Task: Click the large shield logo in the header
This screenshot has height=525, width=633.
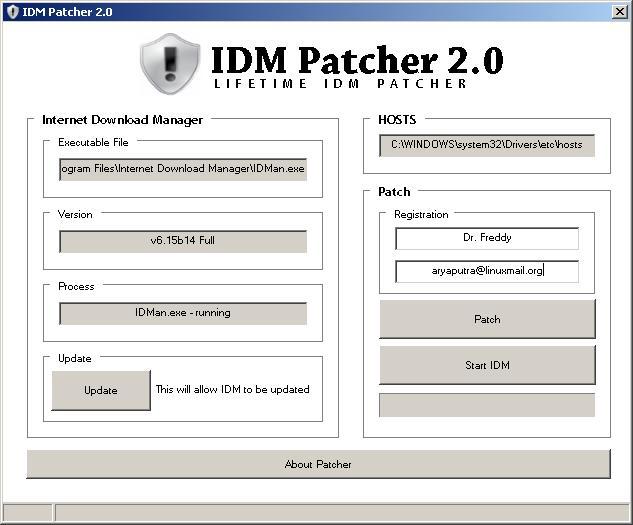Action: (x=170, y=64)
